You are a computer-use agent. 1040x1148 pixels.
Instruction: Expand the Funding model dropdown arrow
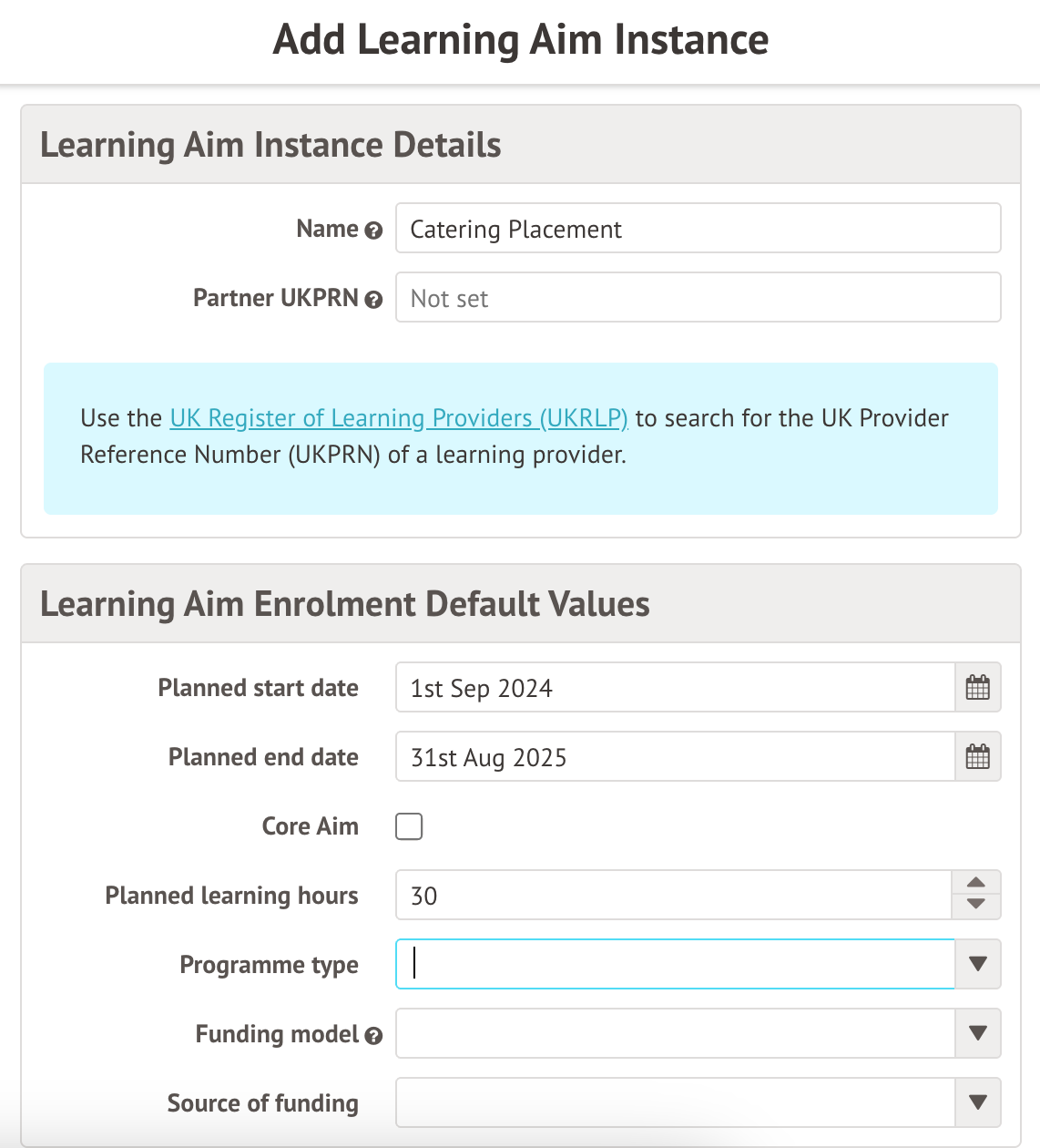click(x=978, y=1033)
